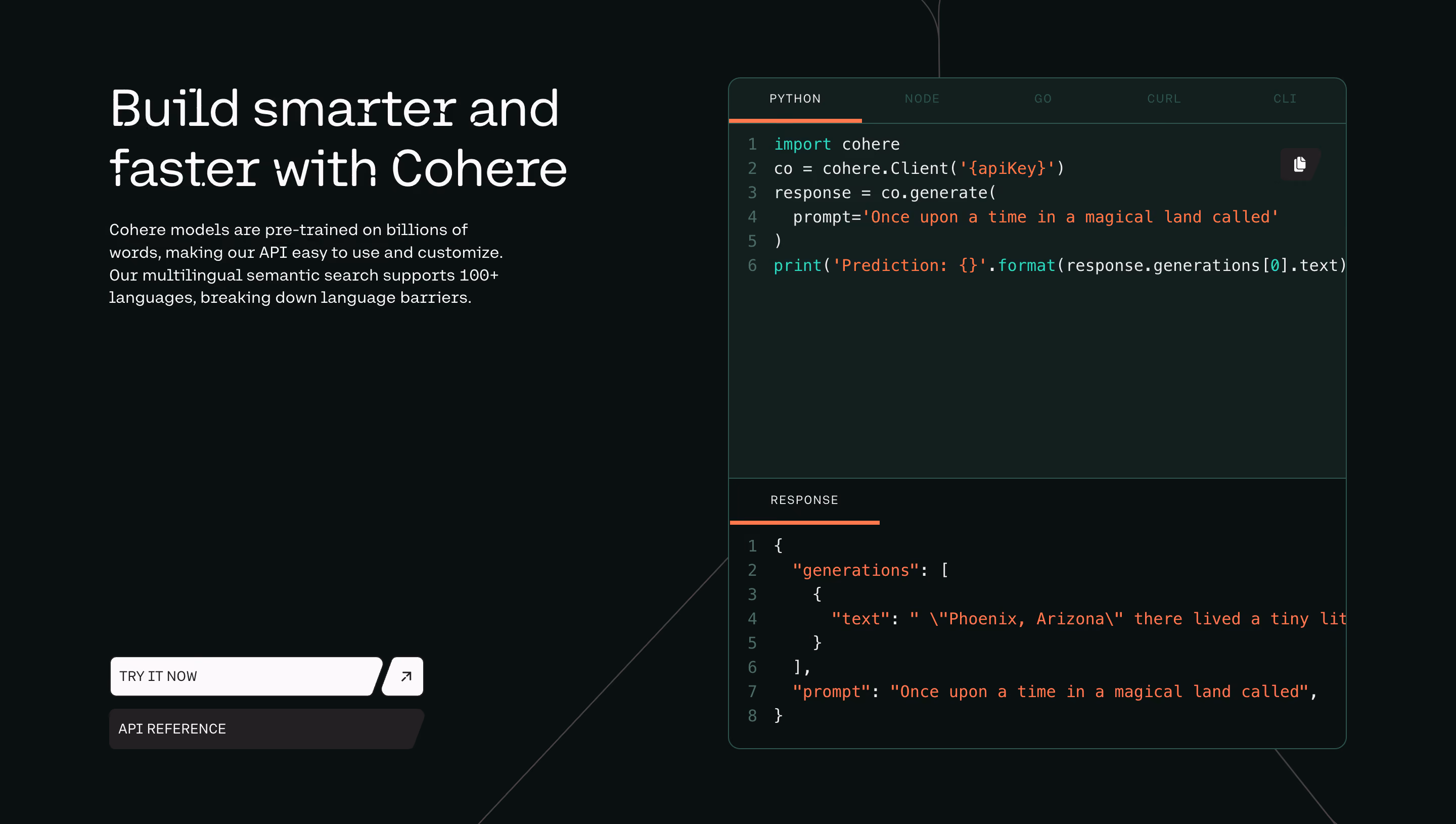Select the cURL code tab
Viewport: 1456px width, 824px height.
pyautogui.click(x=1164, y=99)
